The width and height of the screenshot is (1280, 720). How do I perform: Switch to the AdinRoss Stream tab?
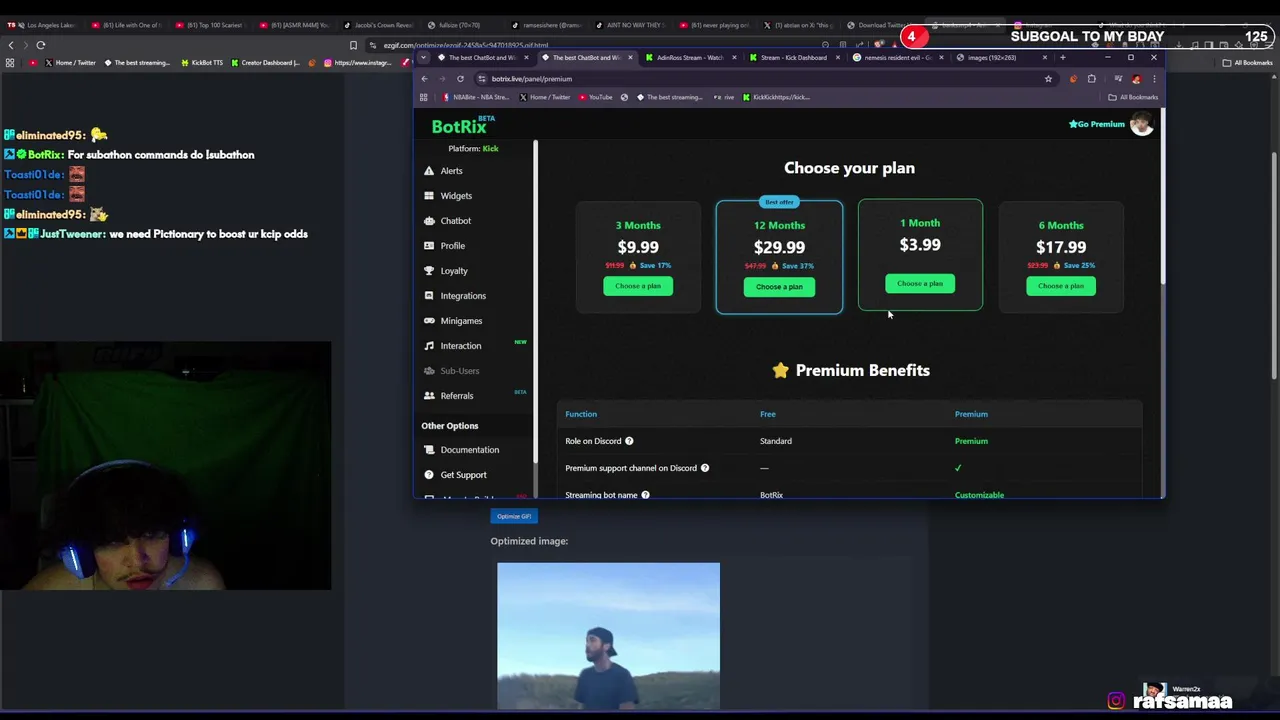(x=690, y=58)
